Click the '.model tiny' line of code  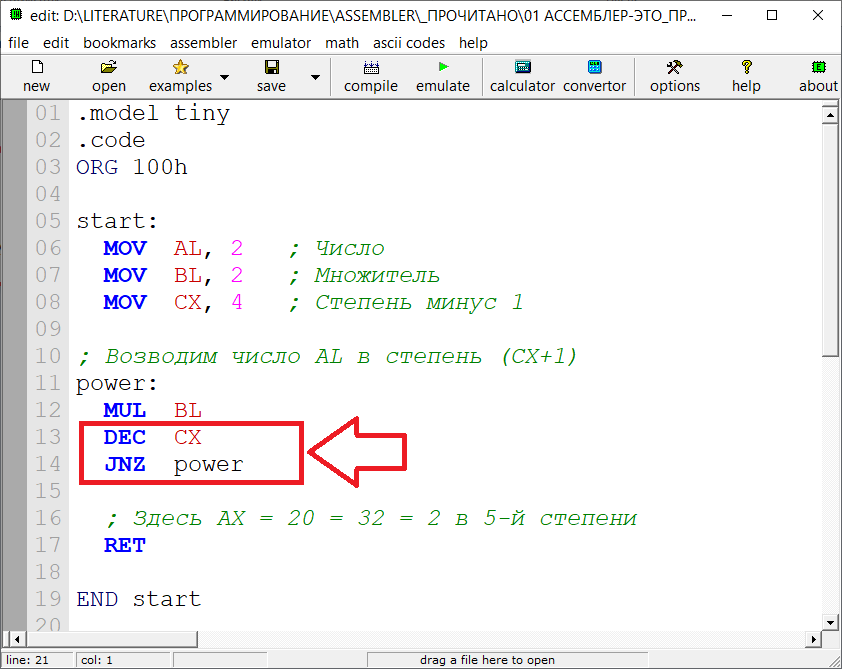tap(153, 113)
